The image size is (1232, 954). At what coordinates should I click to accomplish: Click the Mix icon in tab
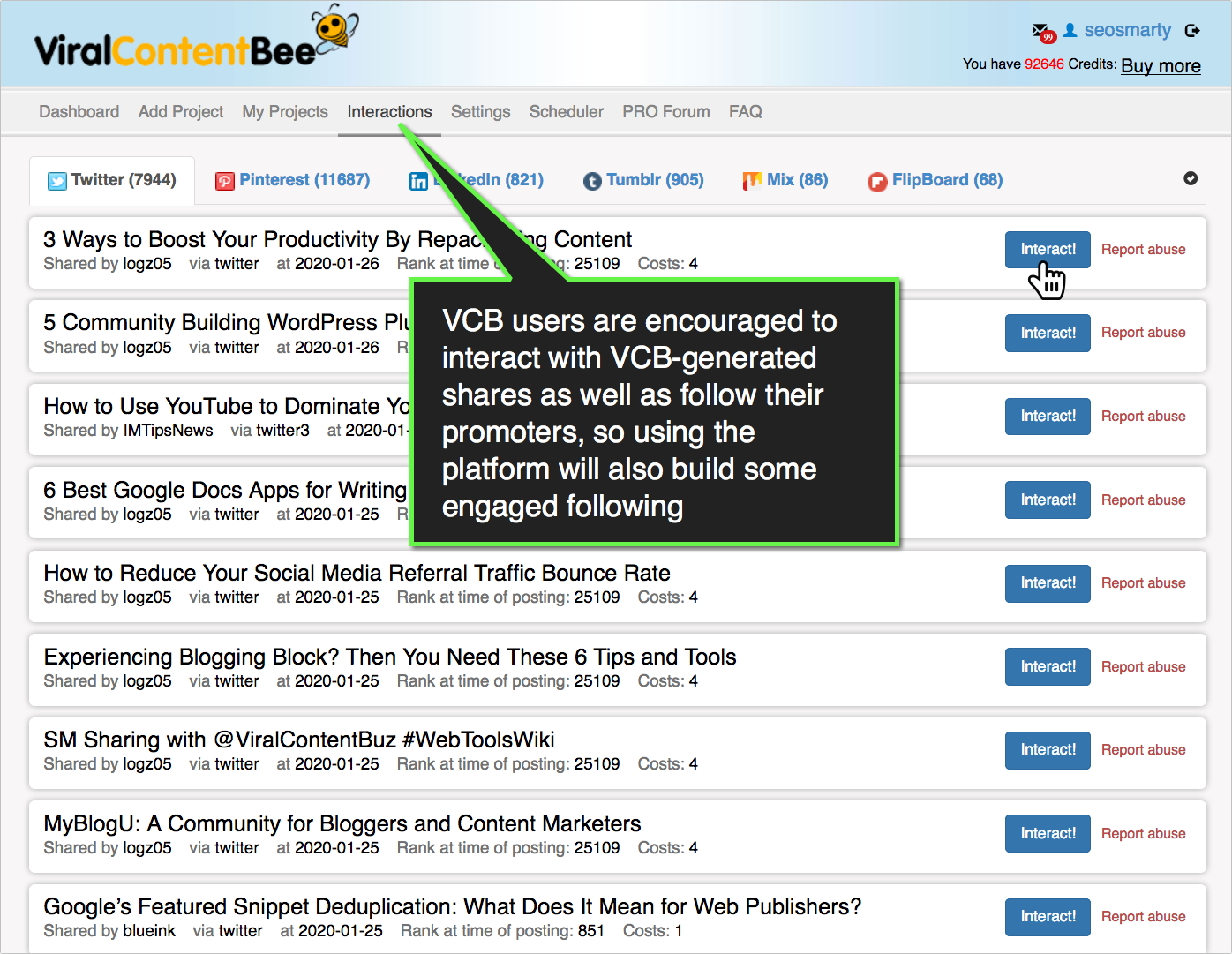[x=752, y=181]
